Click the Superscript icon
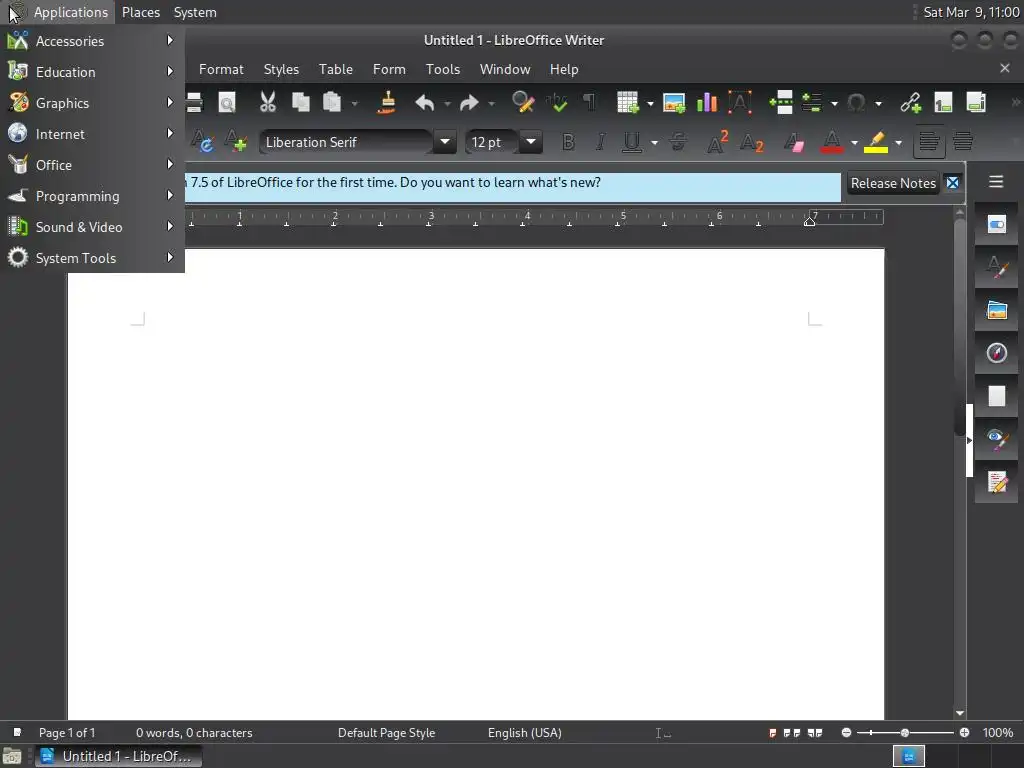Viewport: 1024px width, 768px height. point(718,142)
